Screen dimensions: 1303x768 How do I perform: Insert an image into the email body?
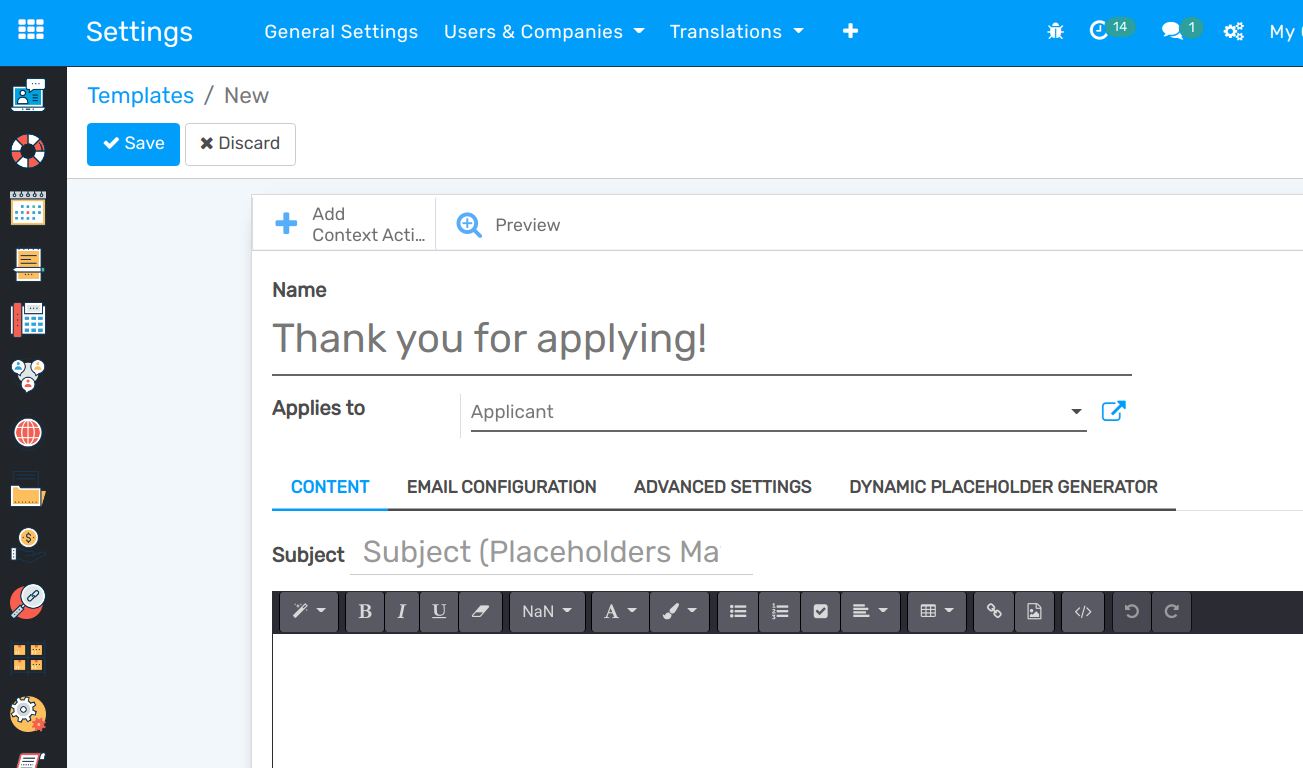pyautogui.click(x=1034, y=611)
